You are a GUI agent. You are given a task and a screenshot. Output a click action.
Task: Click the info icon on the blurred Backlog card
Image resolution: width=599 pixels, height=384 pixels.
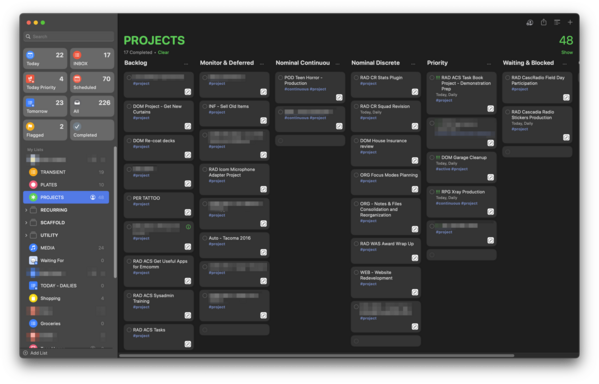188,227
